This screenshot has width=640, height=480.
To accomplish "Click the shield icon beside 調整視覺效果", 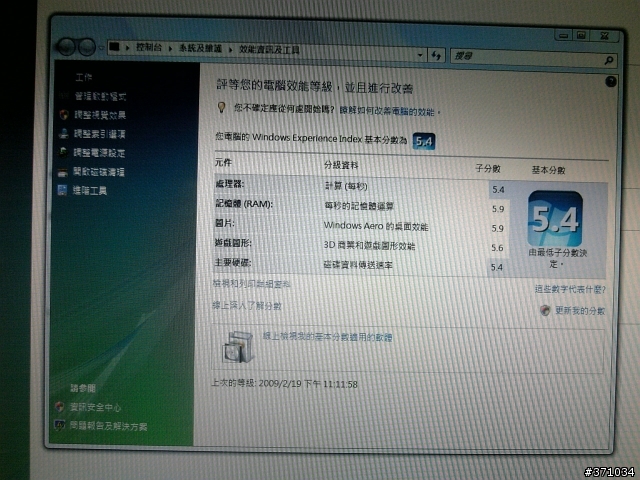I will [64, 115].
